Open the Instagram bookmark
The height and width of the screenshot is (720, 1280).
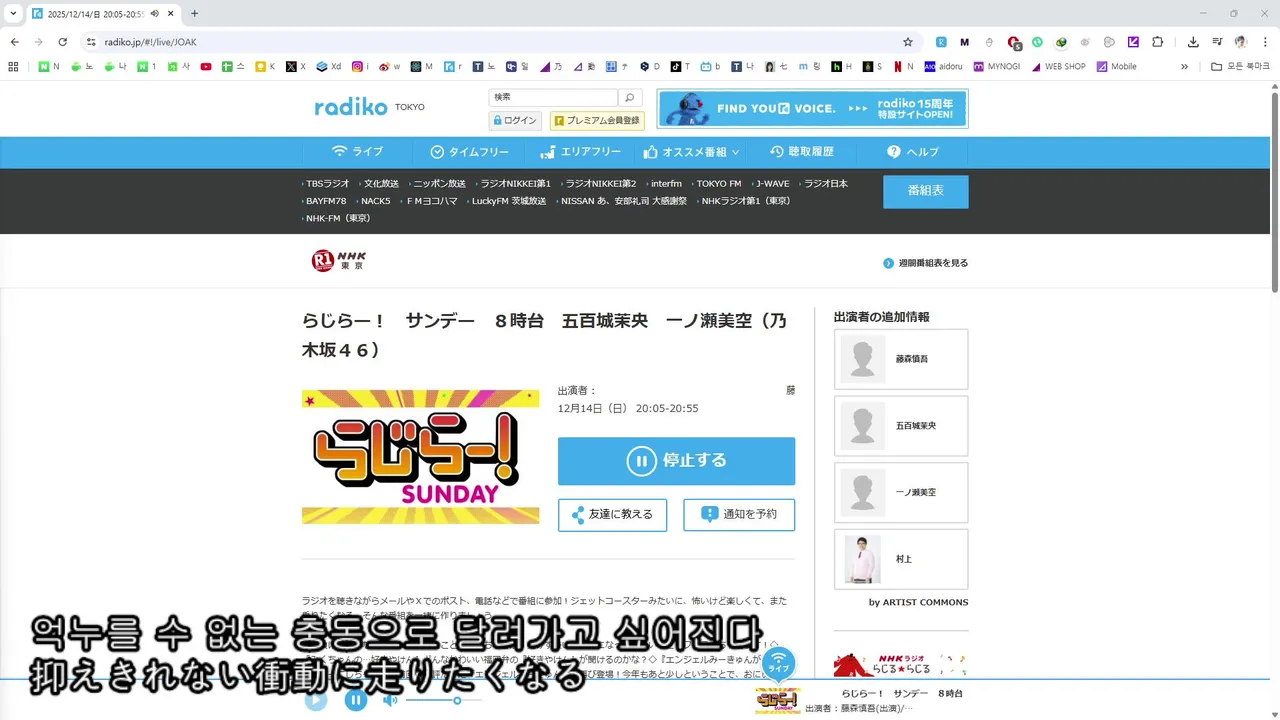click(360, 67)
